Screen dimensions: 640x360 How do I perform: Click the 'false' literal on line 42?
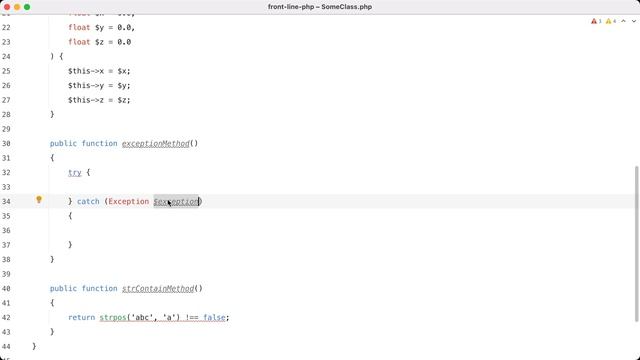tap(214, 318)
